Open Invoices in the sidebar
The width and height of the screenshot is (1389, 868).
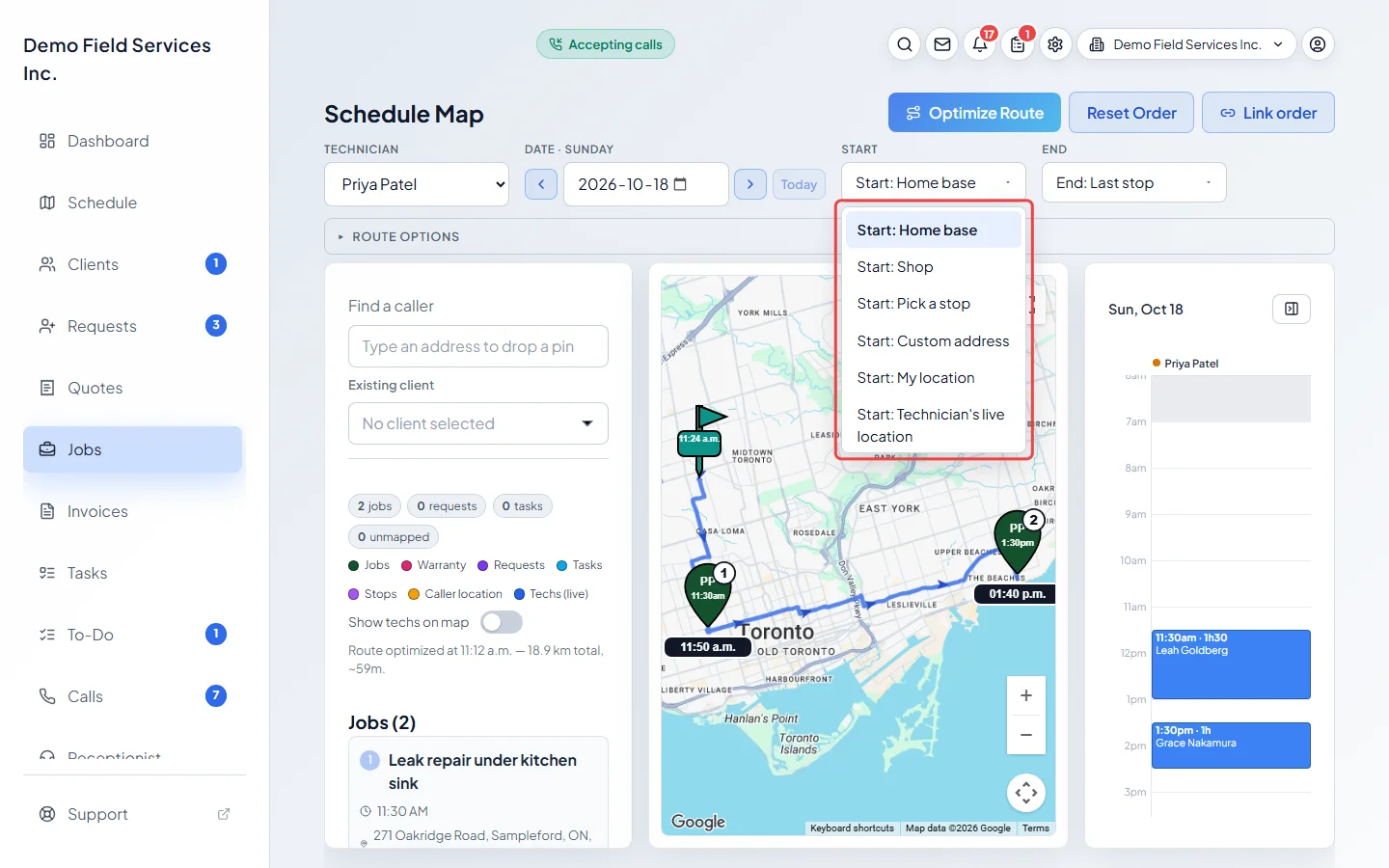(x=133, y=511)
